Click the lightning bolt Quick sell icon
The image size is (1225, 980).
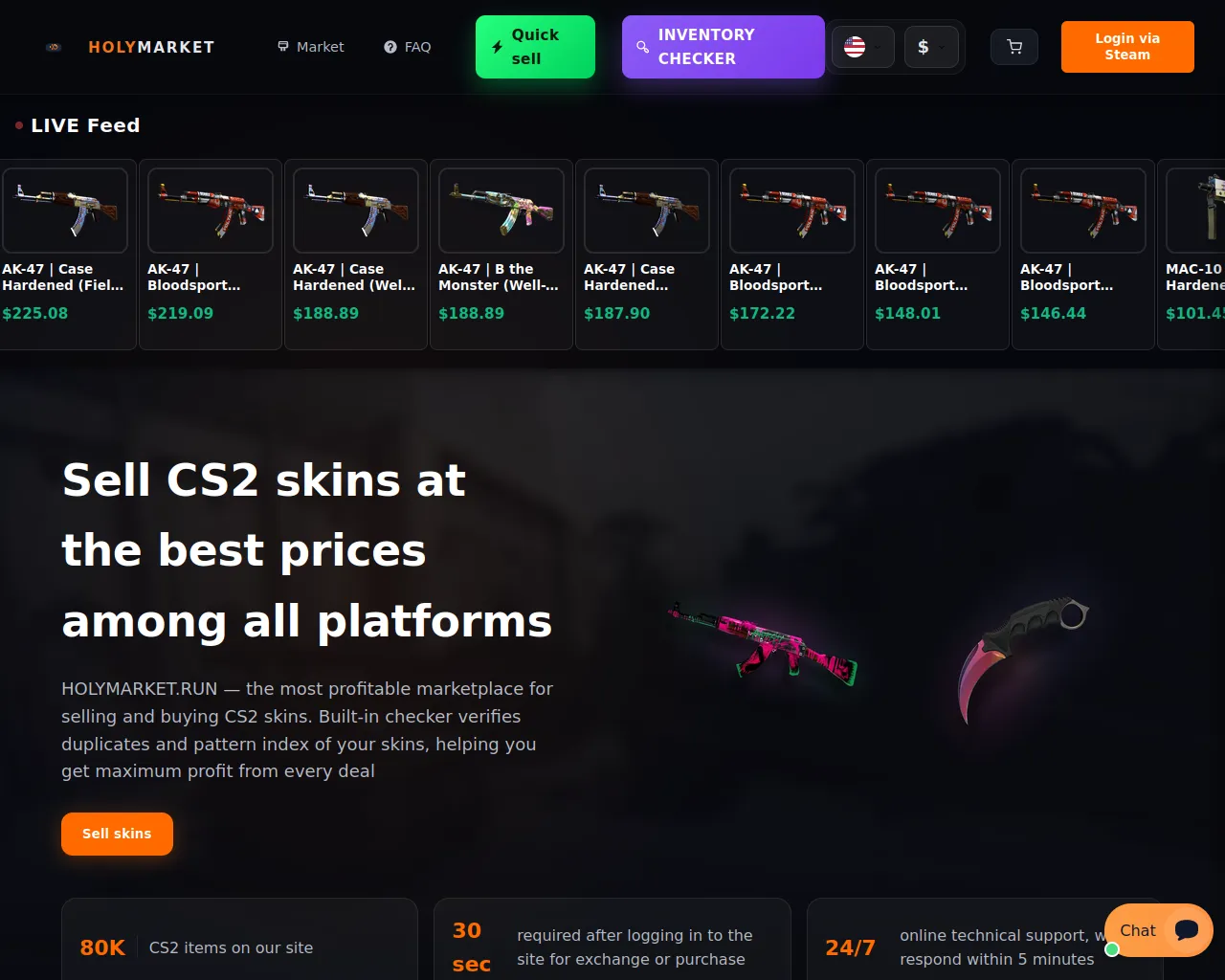(x=498, y=47)
